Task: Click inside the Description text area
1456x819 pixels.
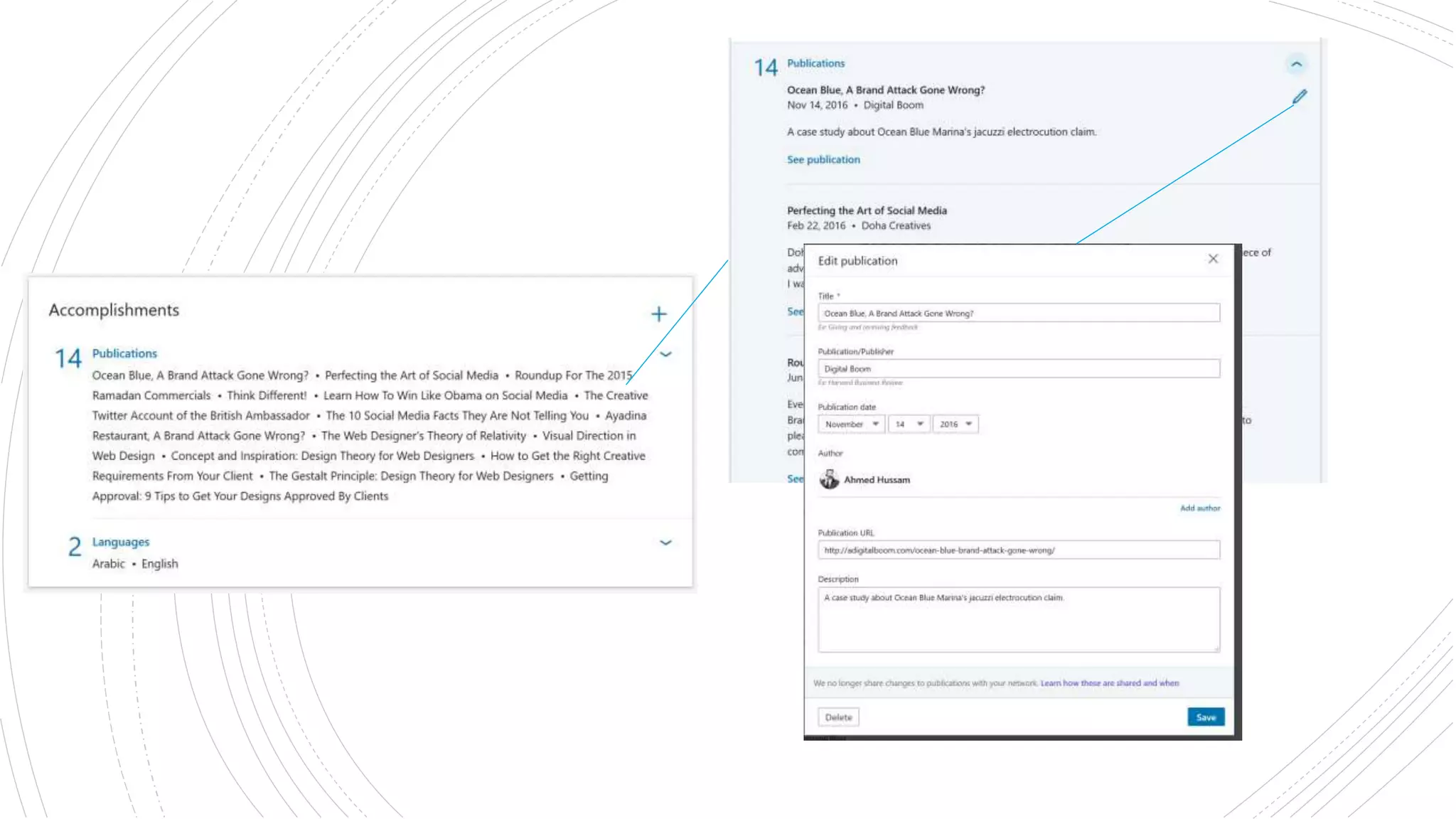Action: point(1018,620)
